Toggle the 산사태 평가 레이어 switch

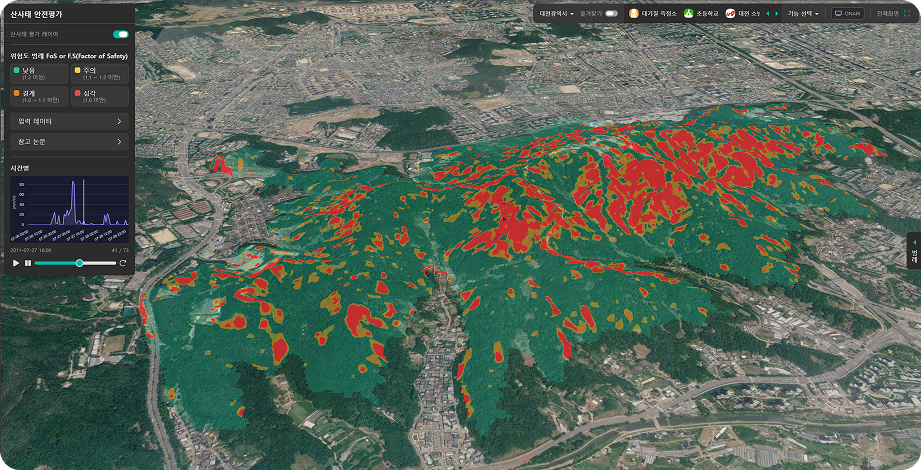[x=120, y=34]
